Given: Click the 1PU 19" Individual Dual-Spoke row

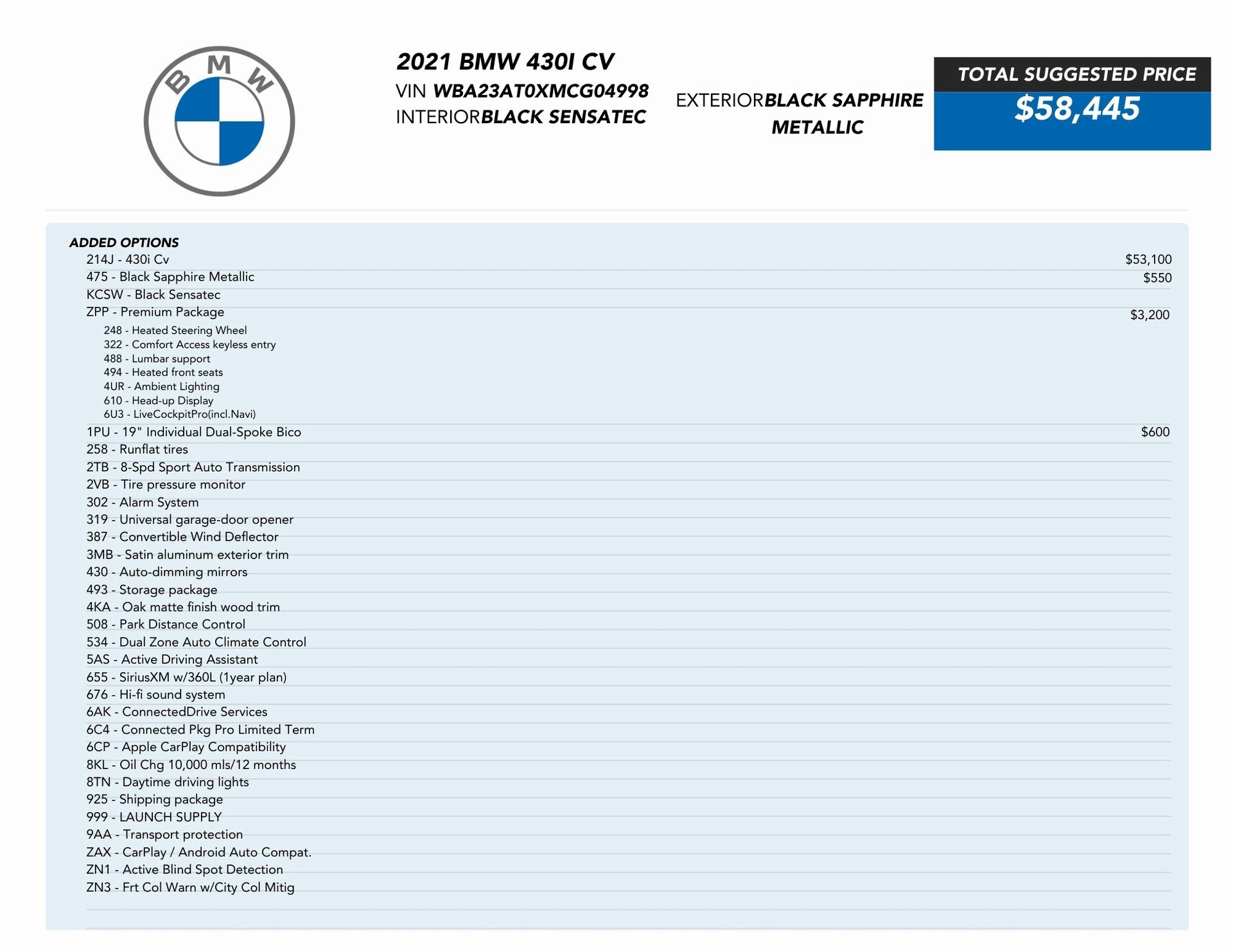Looking at the screenshot, I should point(193,432).
